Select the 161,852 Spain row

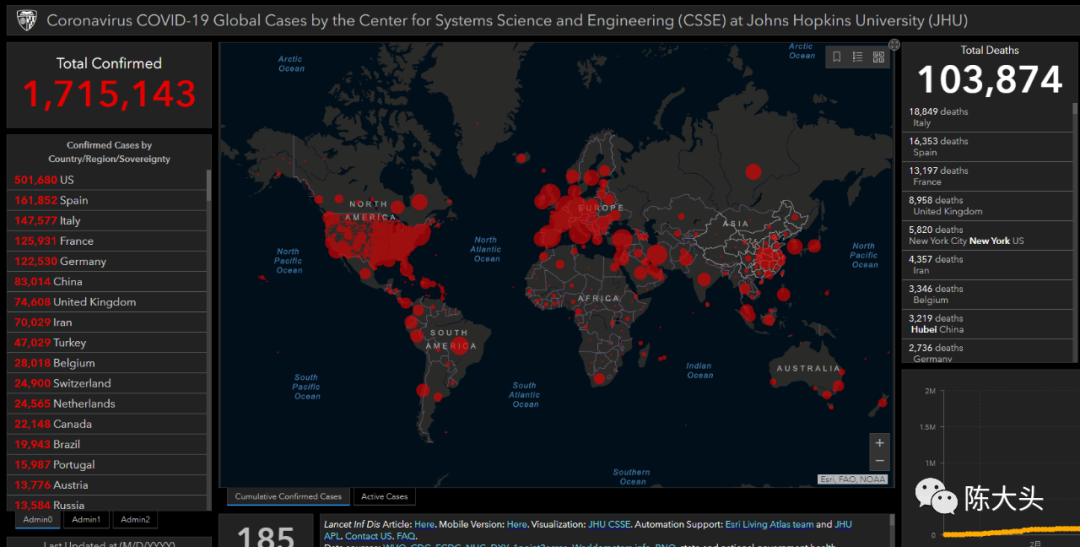[x=107, y=200]
